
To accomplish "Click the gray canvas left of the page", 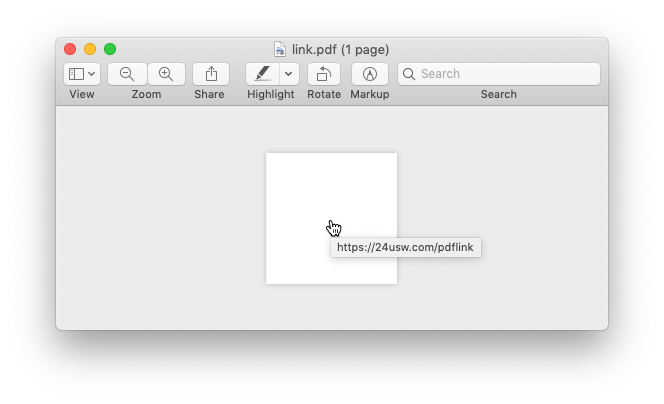I will tap(161, 218).
